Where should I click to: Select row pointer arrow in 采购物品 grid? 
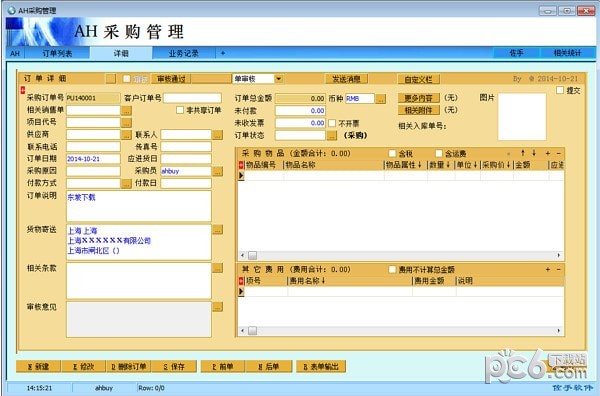pyautogui.click(x=241, y=176)
